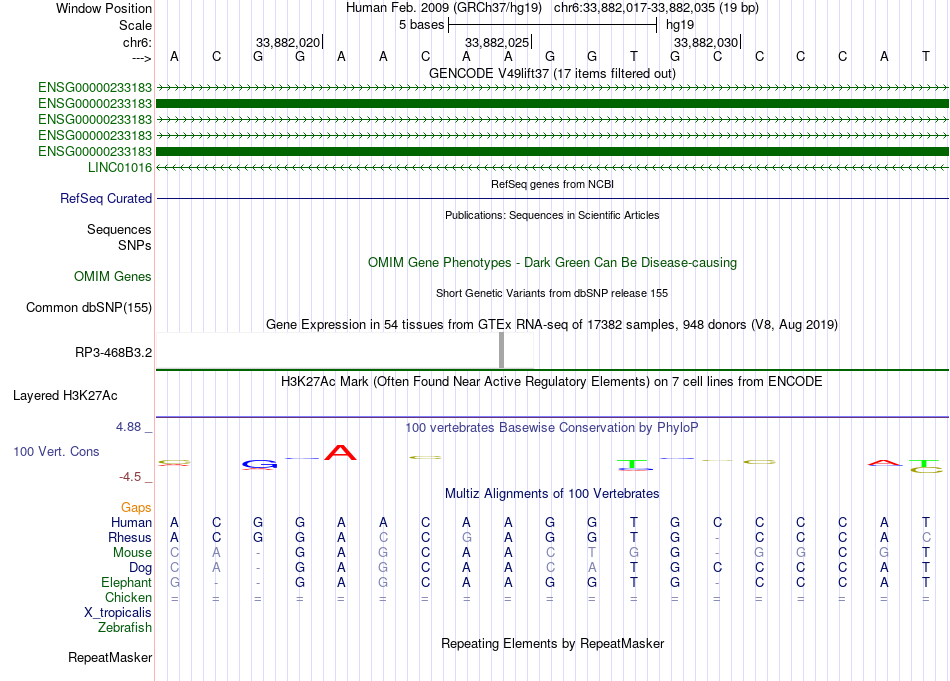Click the 33,882,025 ruler position marker

(x=497, y=42)
